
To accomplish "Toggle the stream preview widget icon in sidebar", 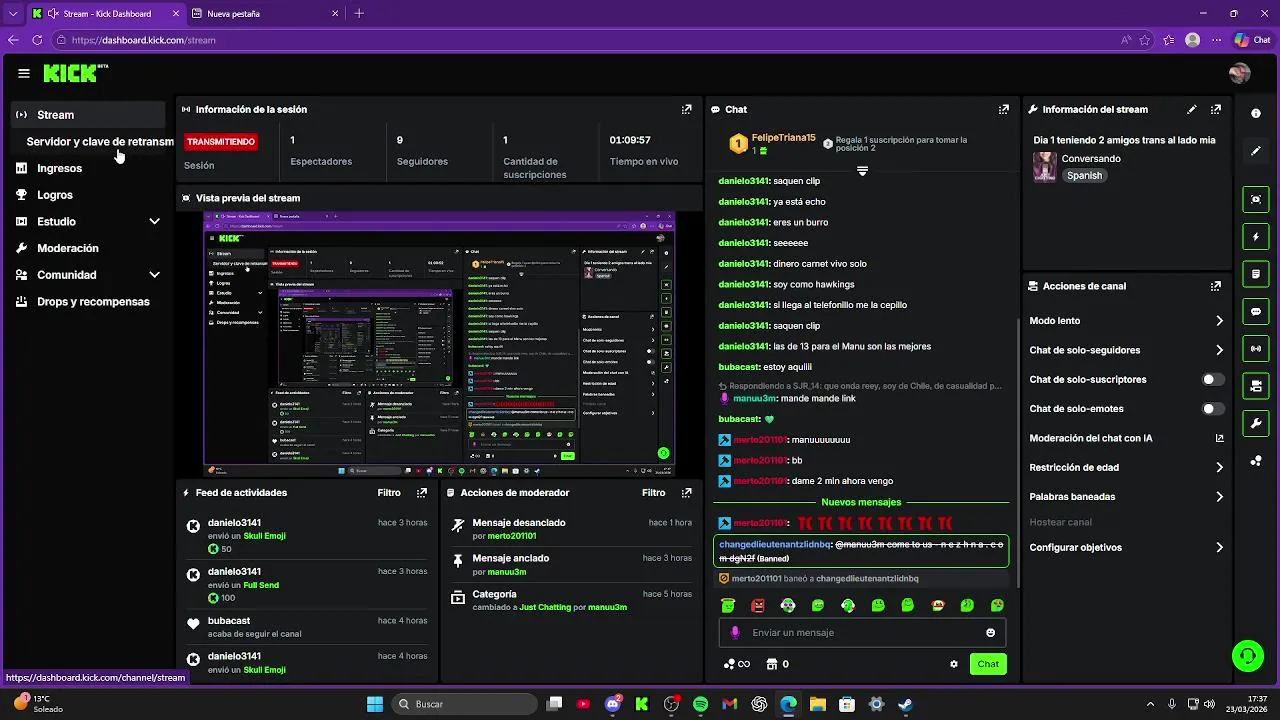I will point(1256,199).
